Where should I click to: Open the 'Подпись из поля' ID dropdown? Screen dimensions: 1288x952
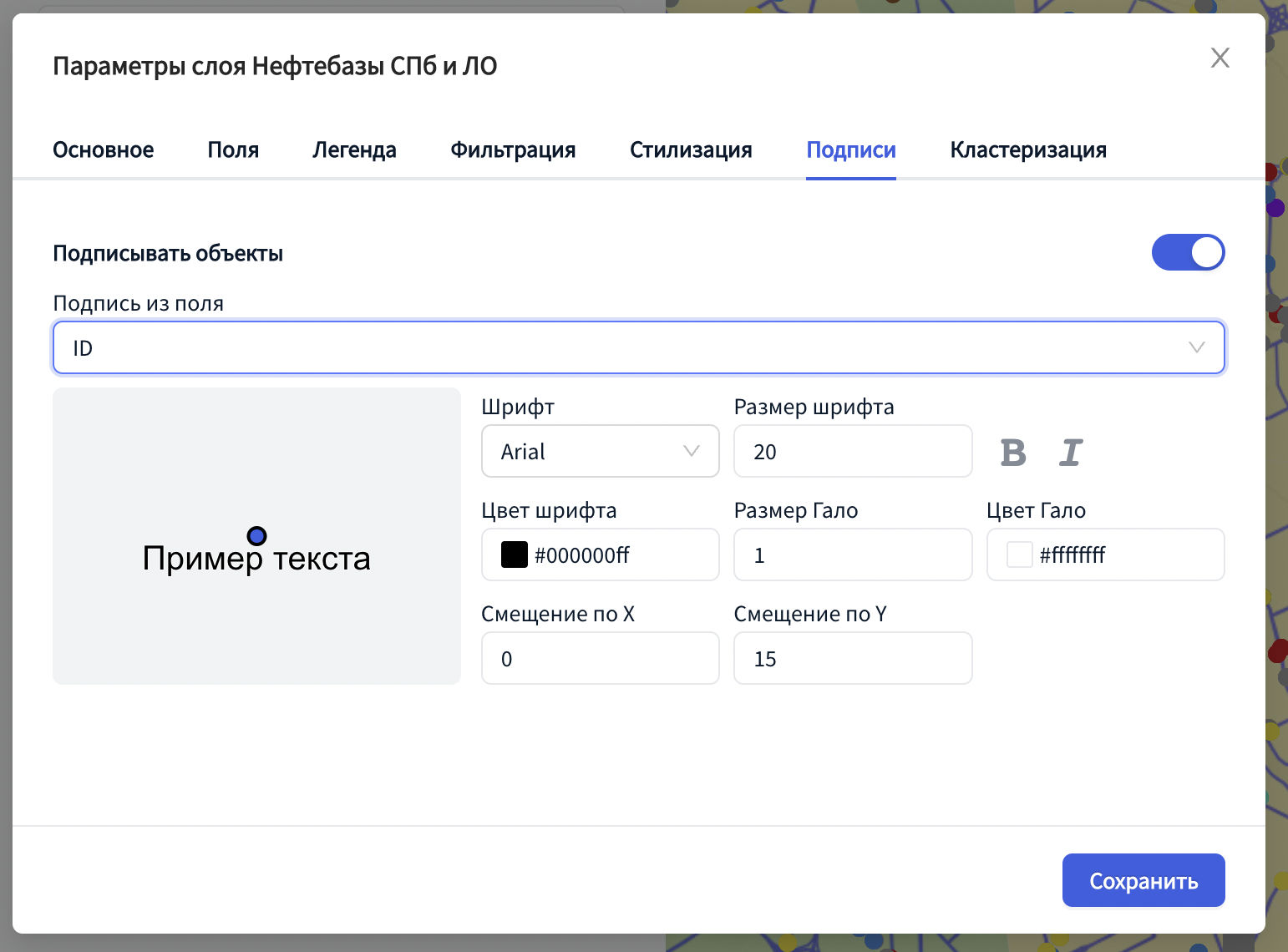pyautogui.click(x=638, y=347)
